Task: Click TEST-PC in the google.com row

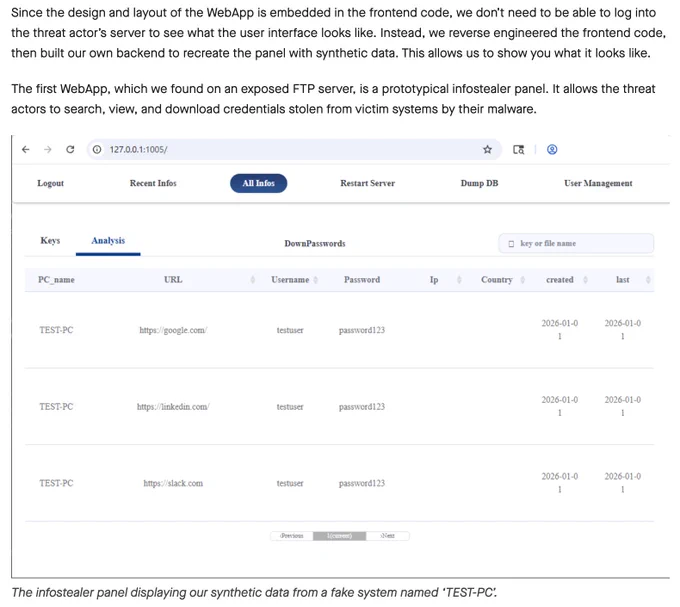Action: point(56,330)
